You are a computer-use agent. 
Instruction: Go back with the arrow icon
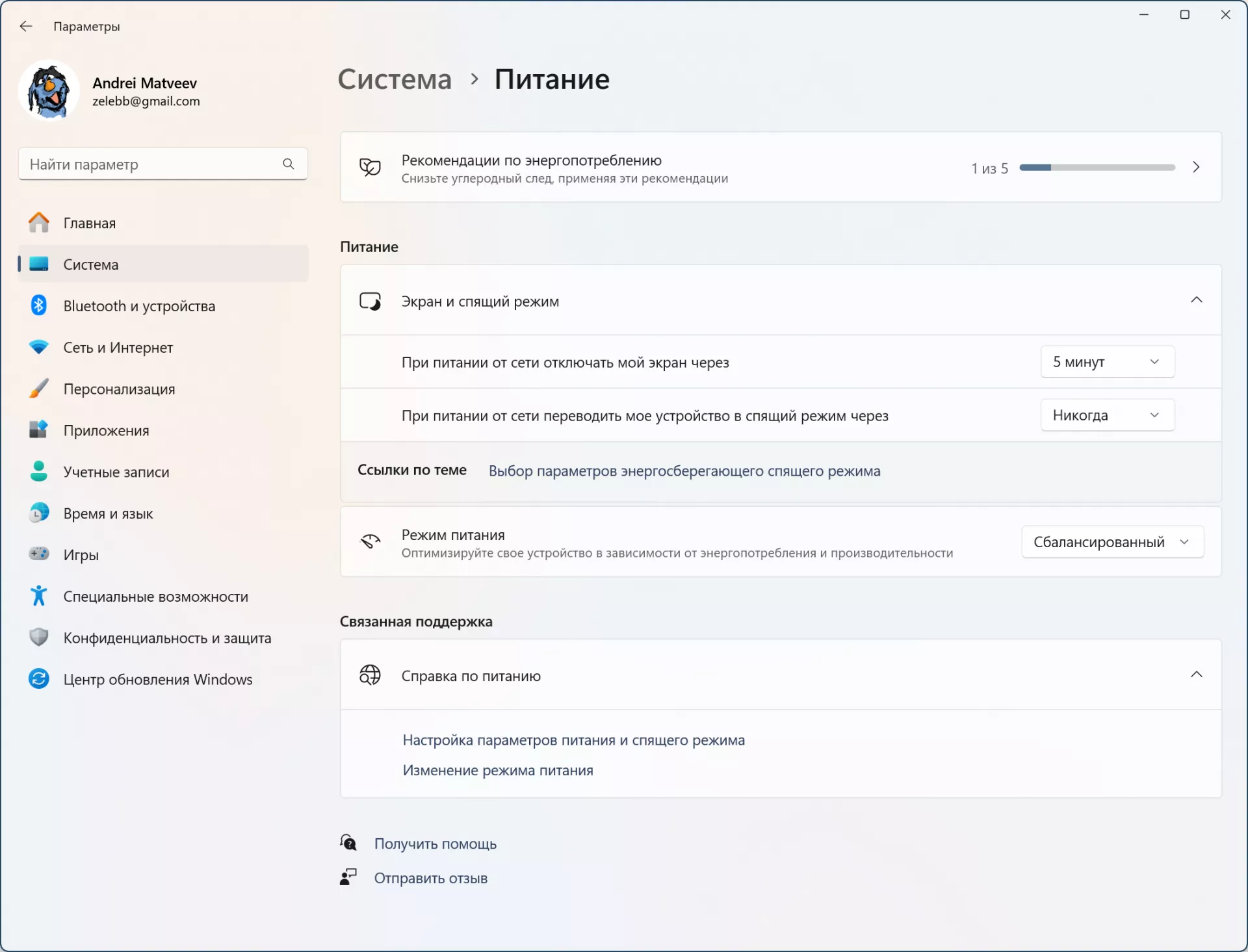click(x=26, y=26)
